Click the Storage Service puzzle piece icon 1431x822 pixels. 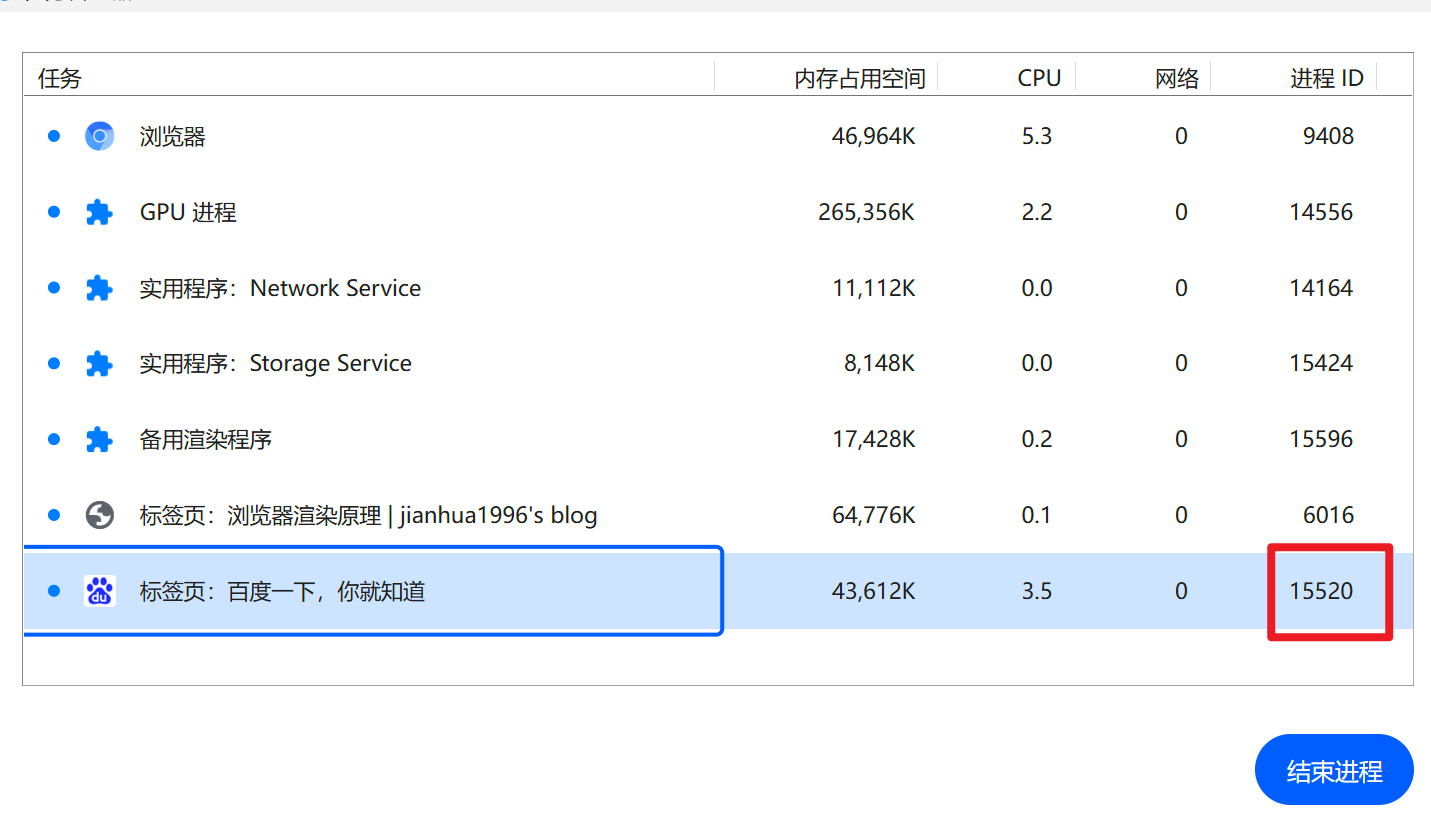coord(99,364)
